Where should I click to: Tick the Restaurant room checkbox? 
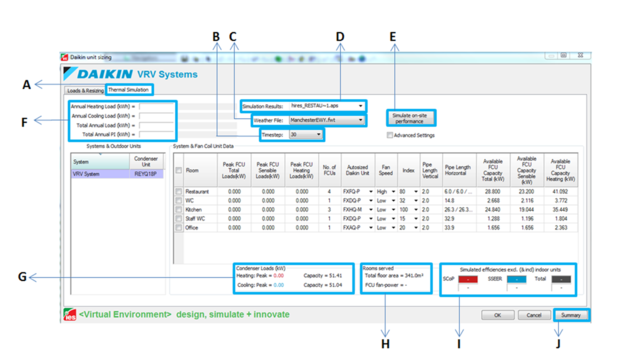pos(179,191)
